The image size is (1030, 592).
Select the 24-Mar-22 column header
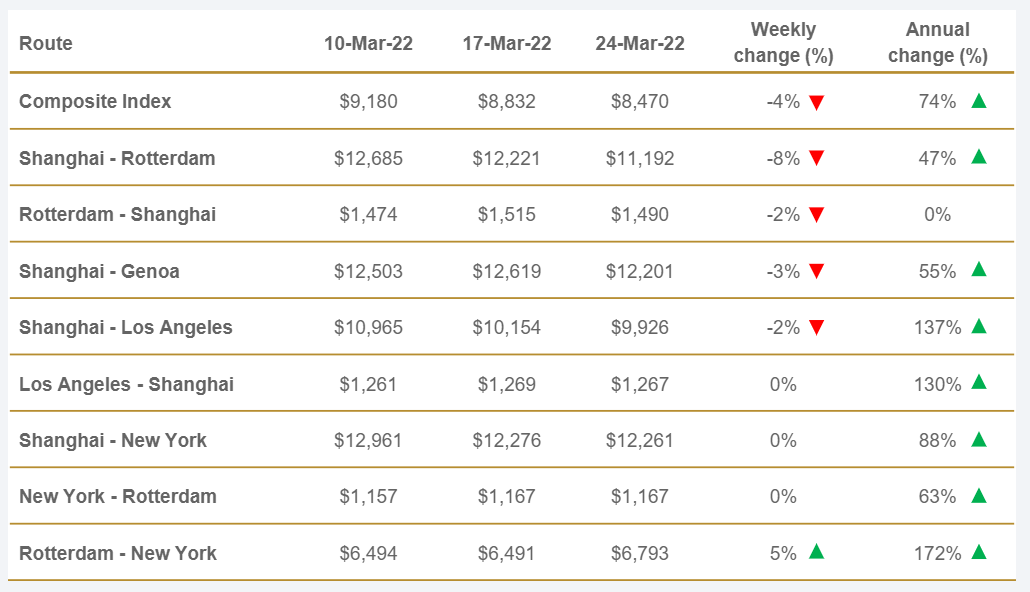640,43
